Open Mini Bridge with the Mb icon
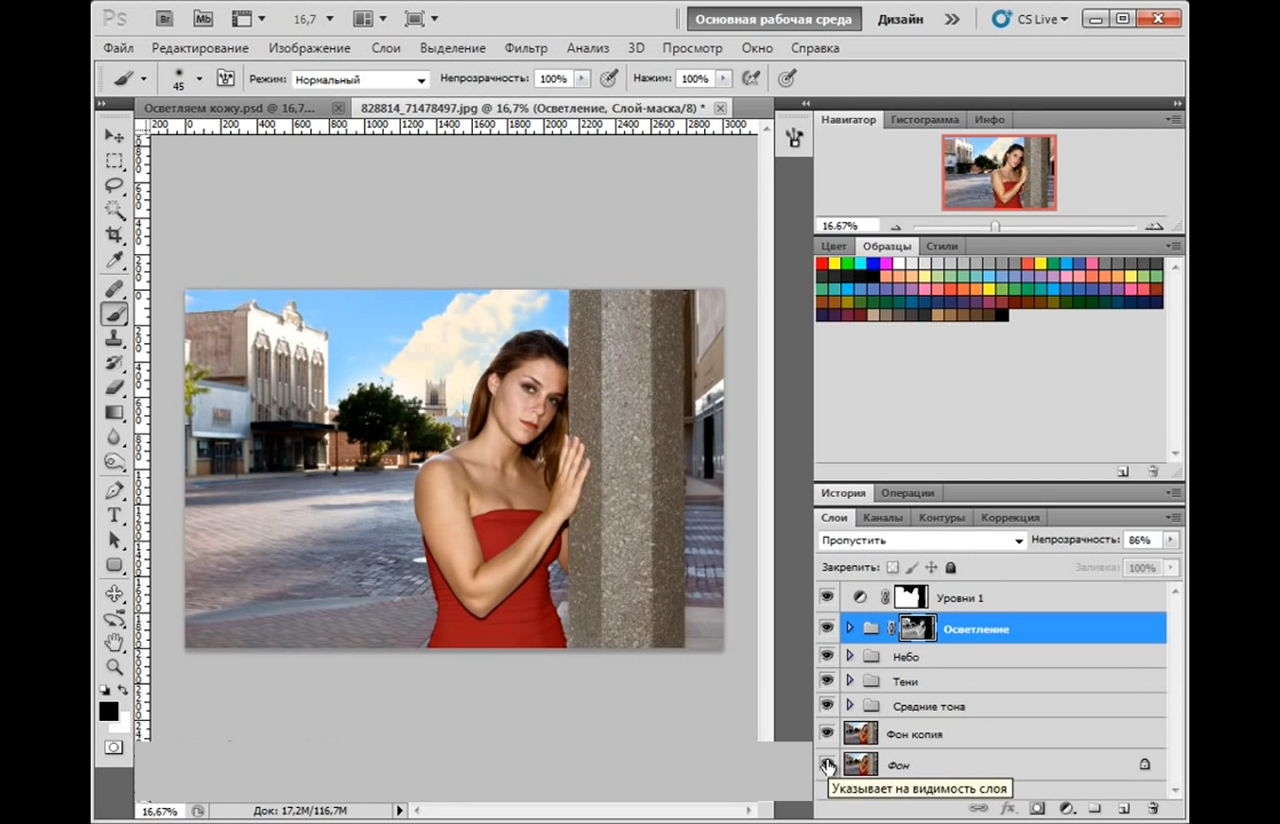This screenshot has width=1280, height=824. (x=203, y=19)
